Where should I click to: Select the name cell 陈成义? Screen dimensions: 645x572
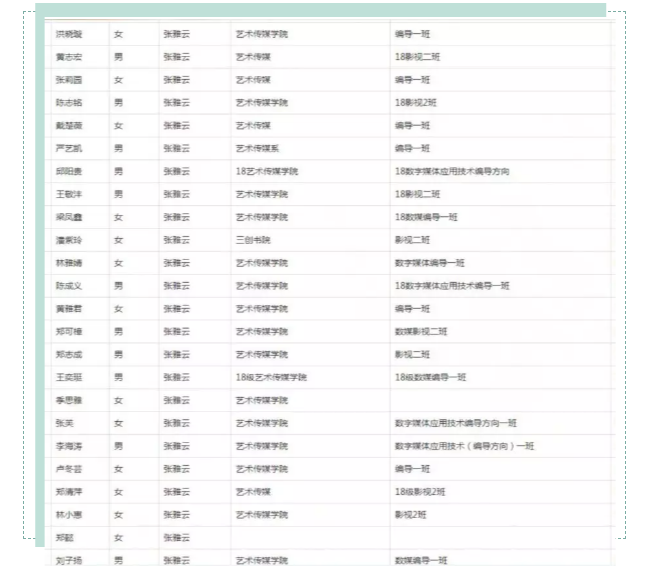[69, 285]
